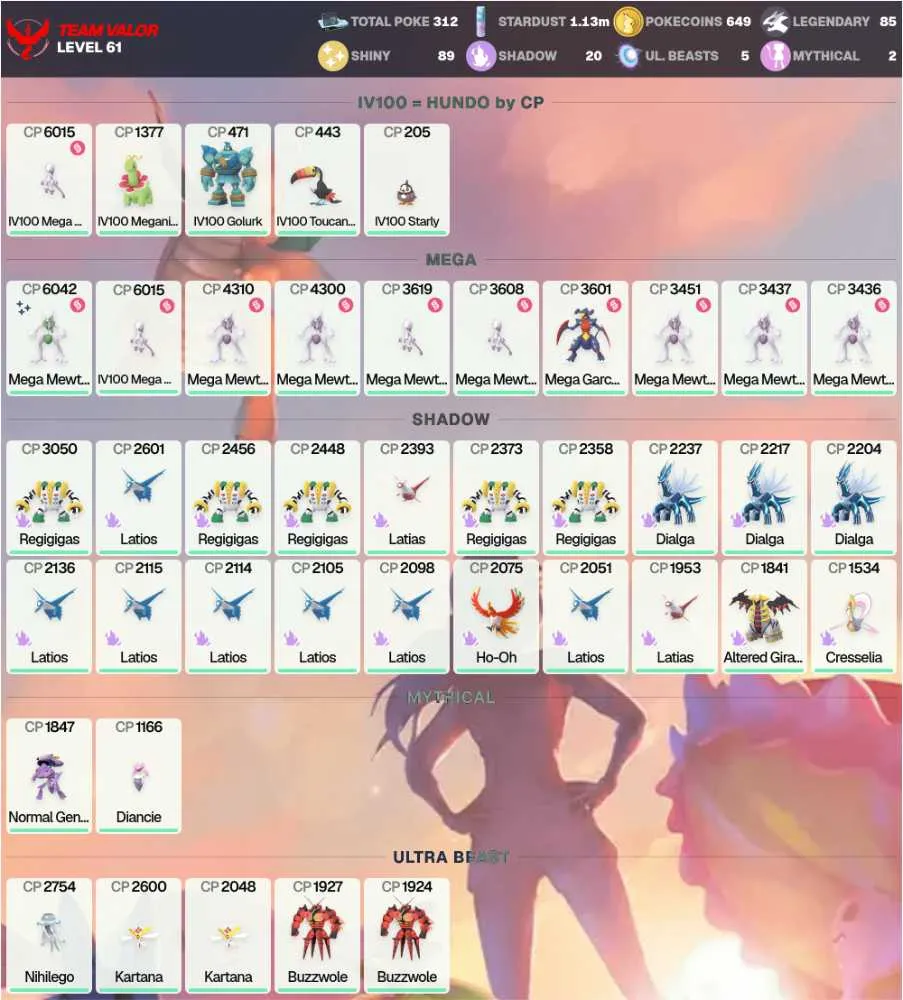Click the Altered Giratina sprite
The width and height of the screenshot is (903, 1000).
(763, 615)
